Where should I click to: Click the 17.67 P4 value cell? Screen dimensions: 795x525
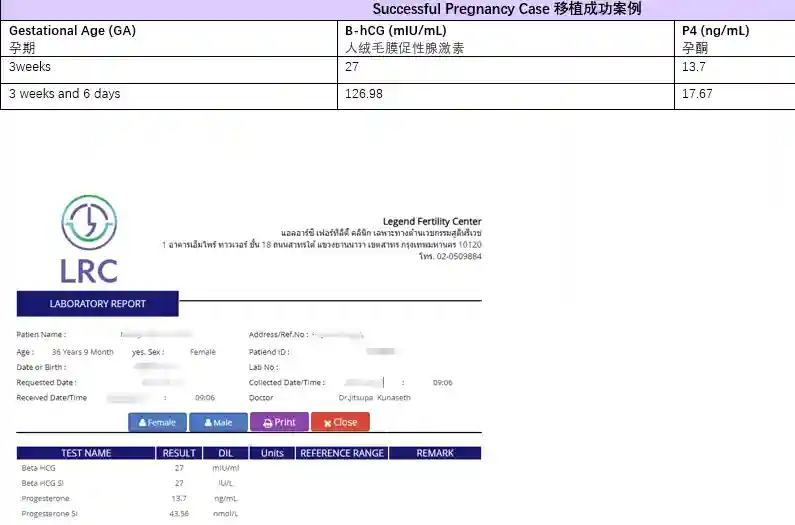(697, 94)
